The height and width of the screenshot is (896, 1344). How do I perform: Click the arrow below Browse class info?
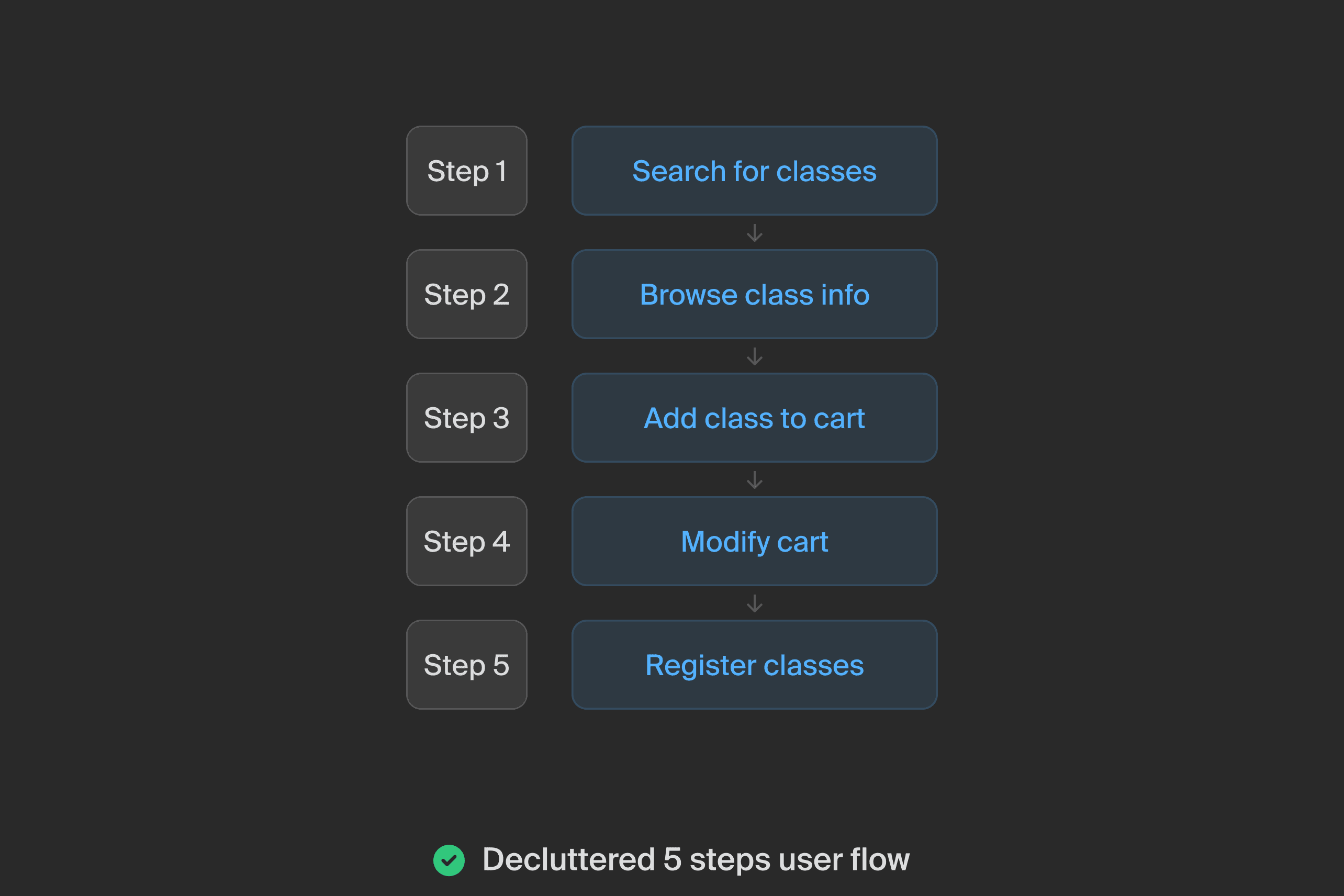(754, 356)
